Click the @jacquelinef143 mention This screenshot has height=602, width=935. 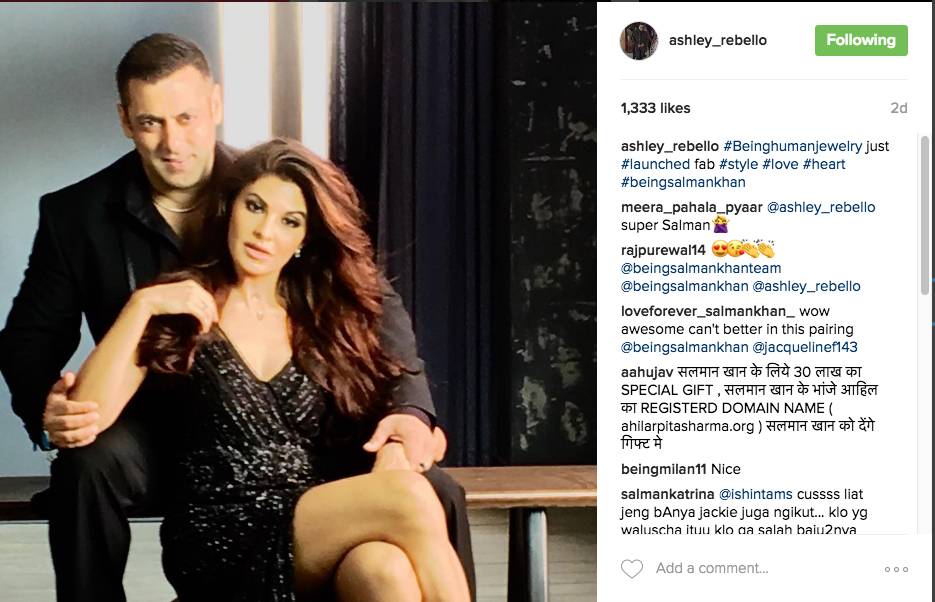coord(805,347)
